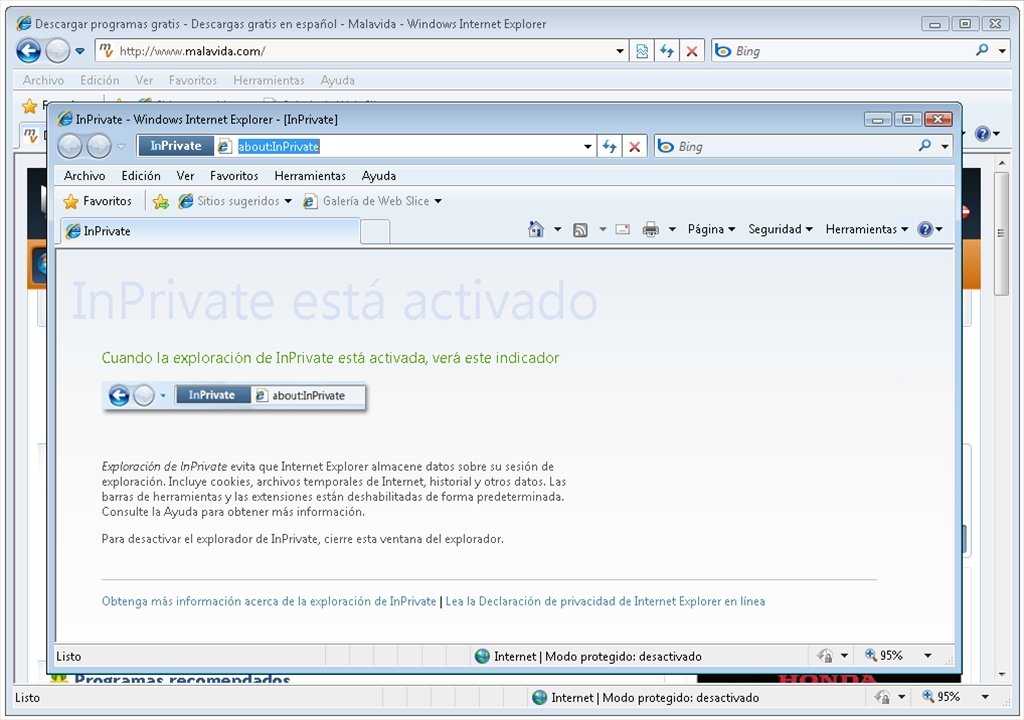The image size is (1024, 720).
Task: Click the Favorites star in the Malavida window
Action: [30, 106]
